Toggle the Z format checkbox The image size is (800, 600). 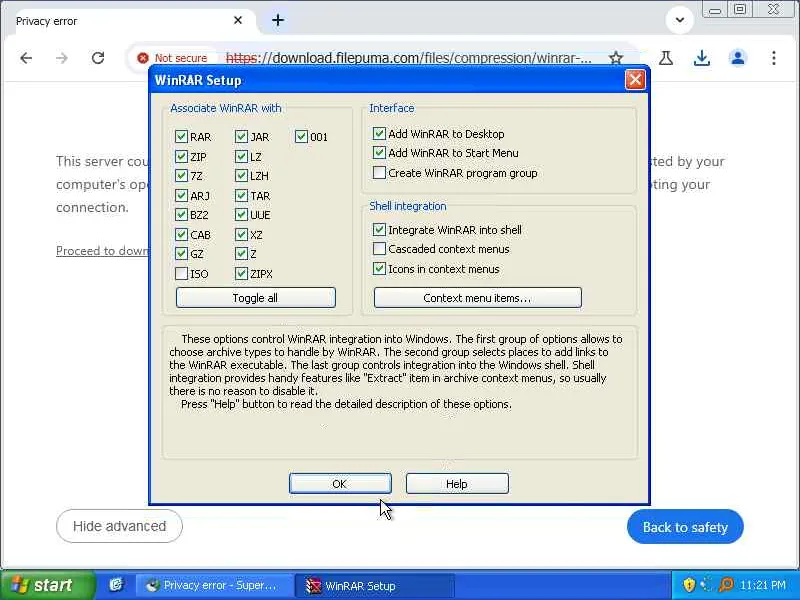coord(241,254)
